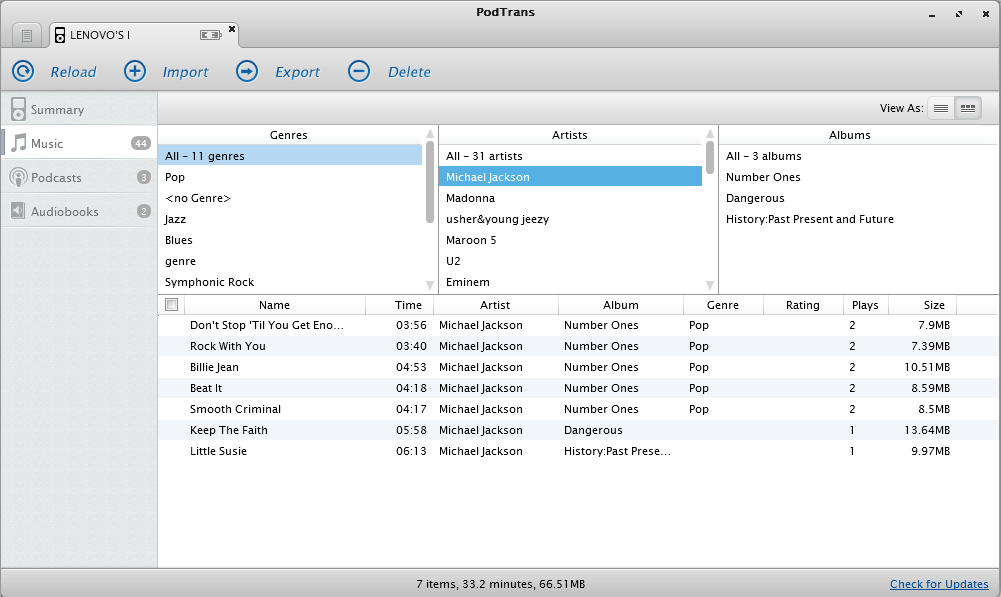Sort songs by the Name column header
Image resolution: width=1001 pixels, height=597 pixels.
274,305
